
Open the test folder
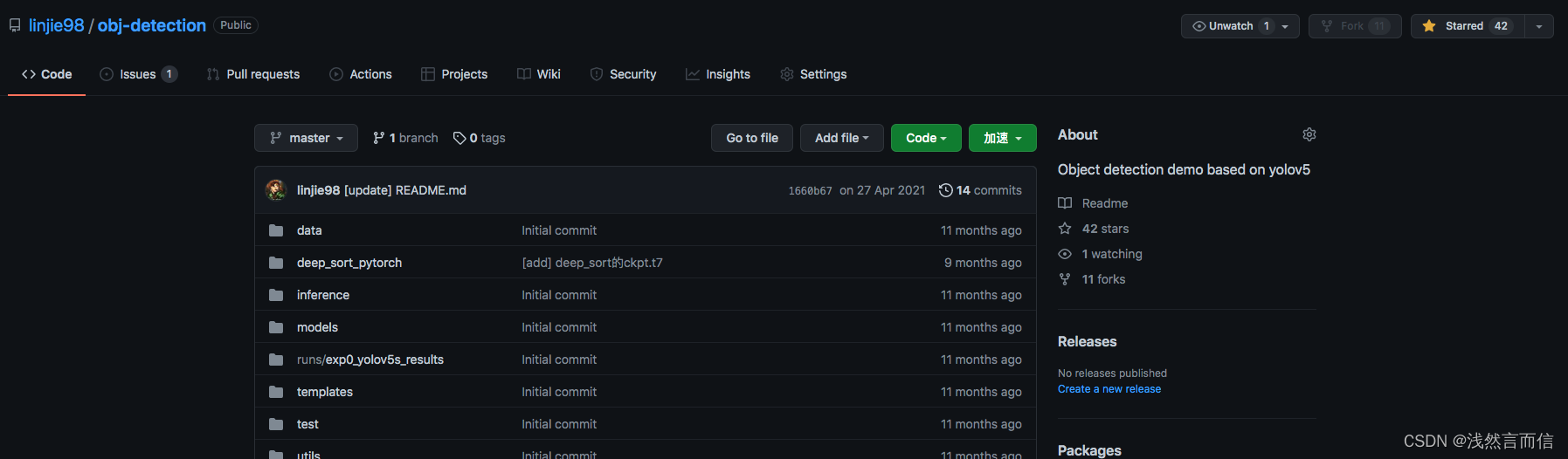click(307, 424)
